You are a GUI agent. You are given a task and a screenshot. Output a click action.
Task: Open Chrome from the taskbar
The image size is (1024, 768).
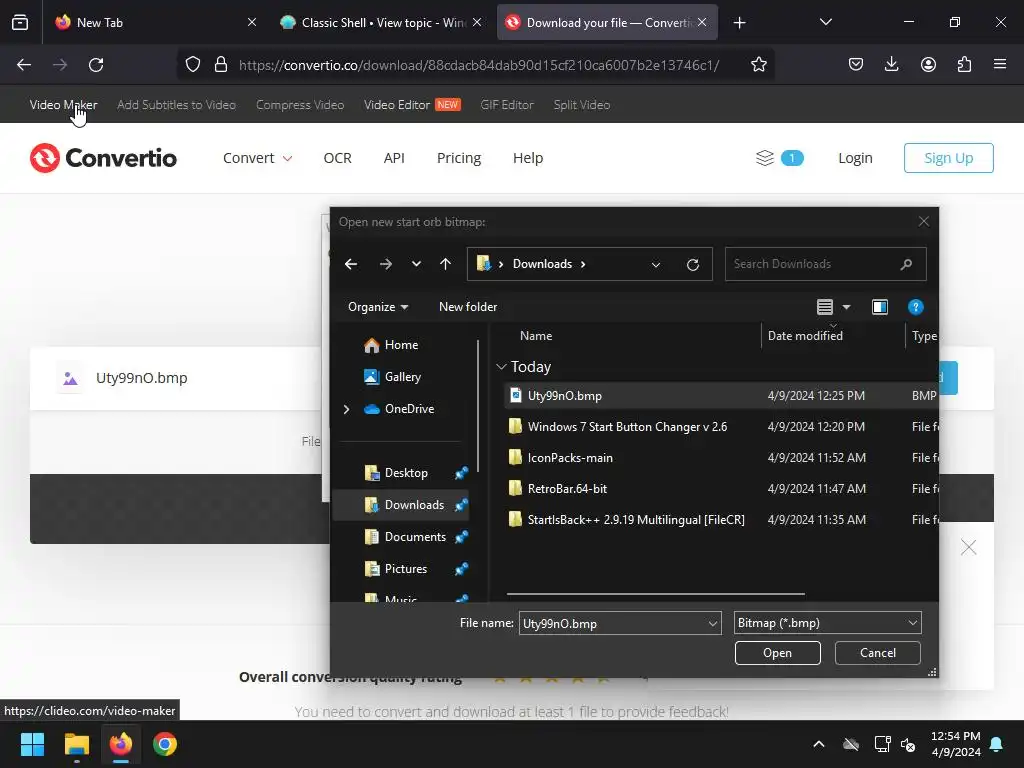pos(165,744)
